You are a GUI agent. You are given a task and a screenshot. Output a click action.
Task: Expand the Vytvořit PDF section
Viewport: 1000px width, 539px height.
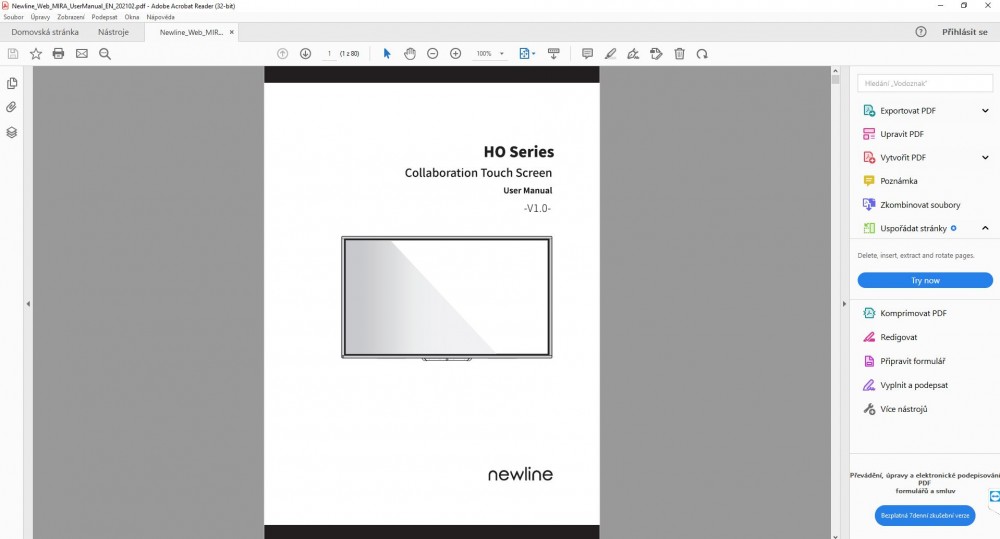[x=985, y=157]
